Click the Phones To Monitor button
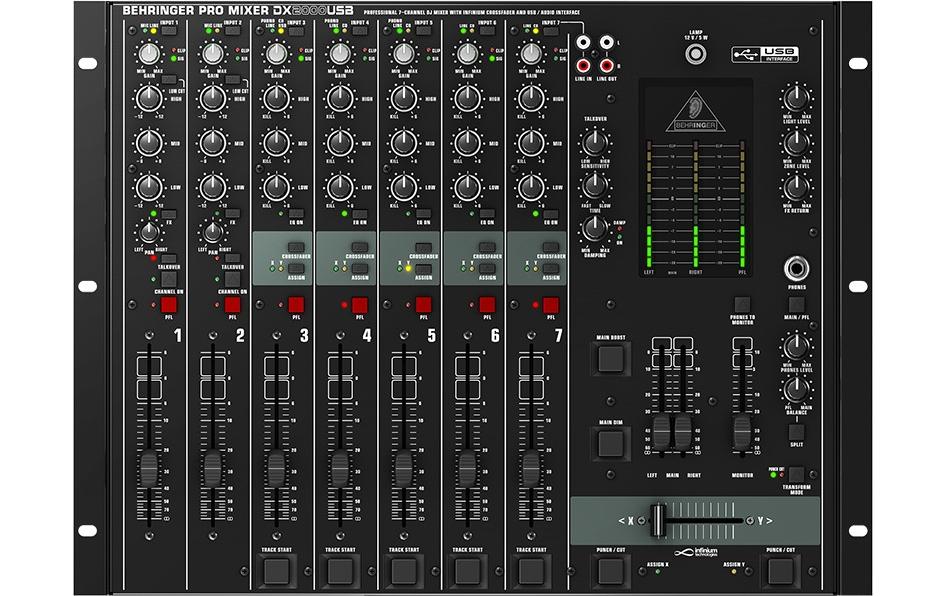947x596 pixels. coord(742,304)
